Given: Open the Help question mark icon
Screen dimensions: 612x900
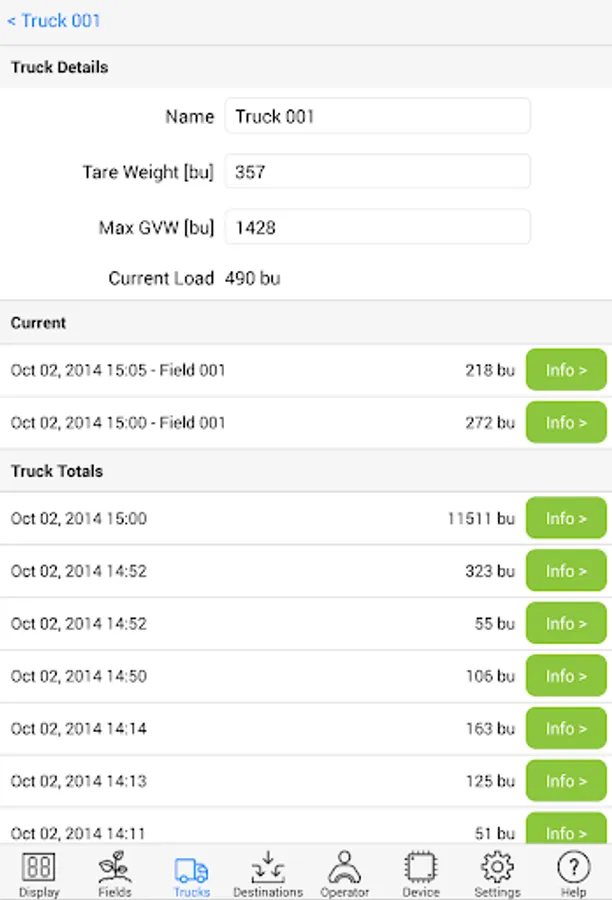Looking at the screenshot, I should 574,867.
